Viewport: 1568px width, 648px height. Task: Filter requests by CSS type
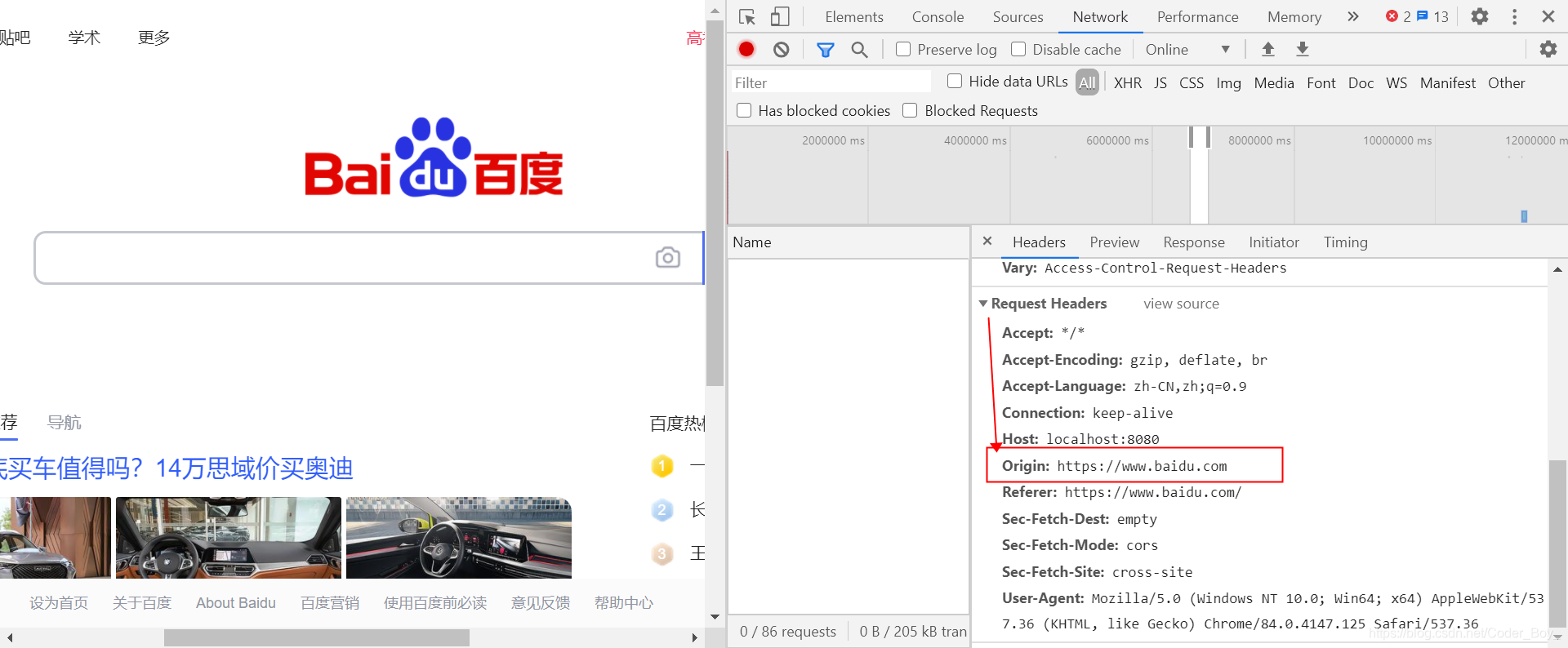tap(1192, 83)
